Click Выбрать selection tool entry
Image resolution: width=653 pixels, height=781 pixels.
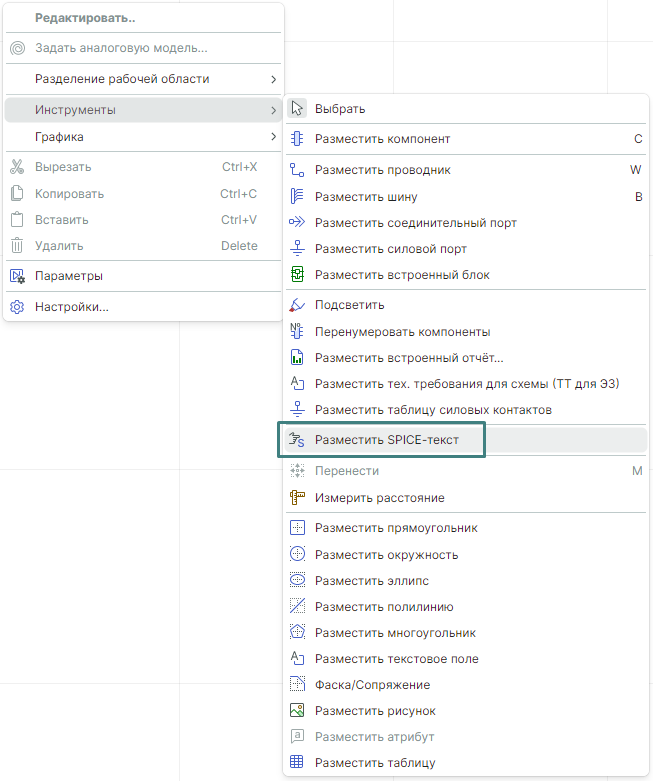click(x=340, y=109)
